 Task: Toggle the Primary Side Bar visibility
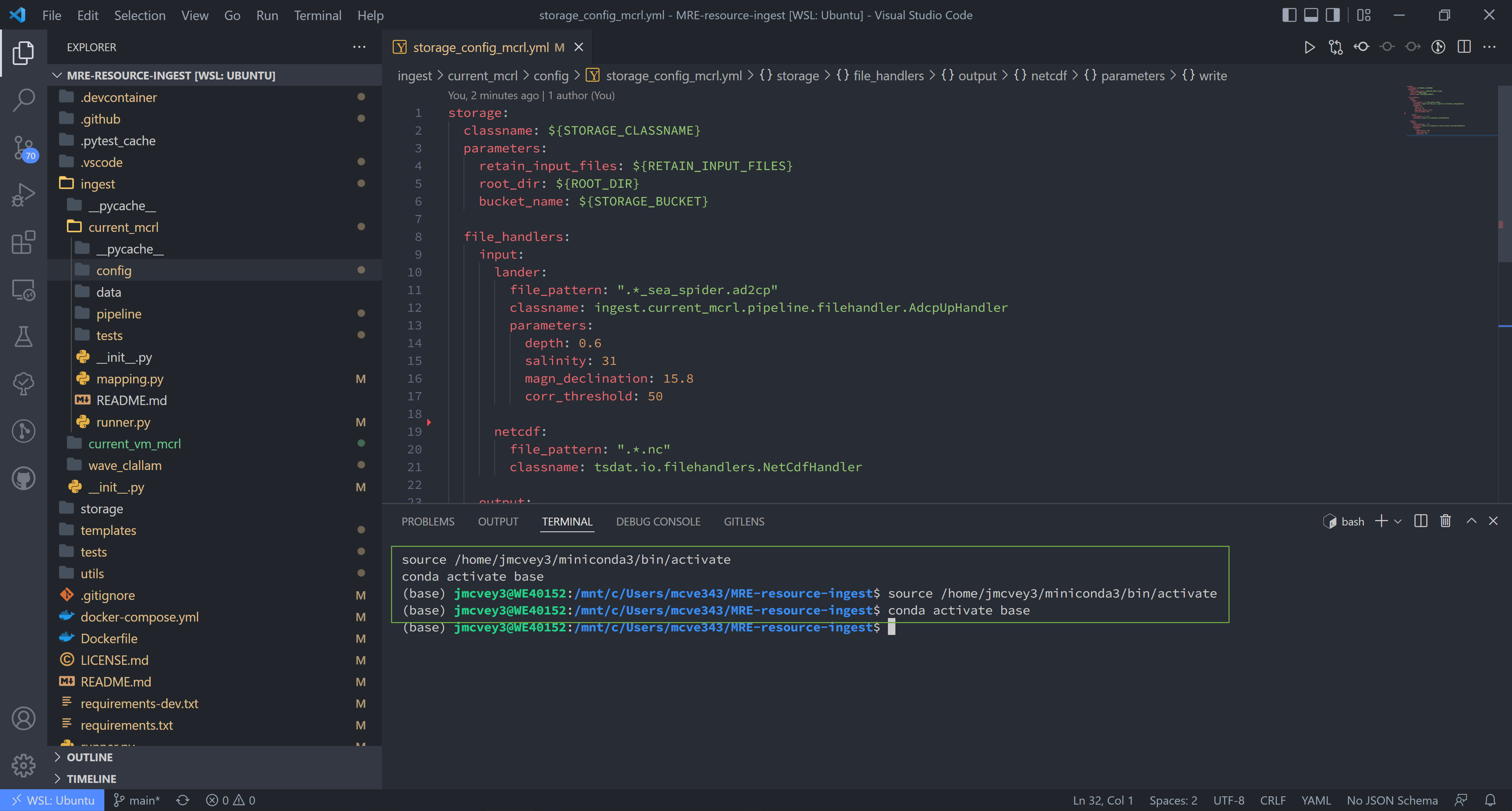(1289, 15)
